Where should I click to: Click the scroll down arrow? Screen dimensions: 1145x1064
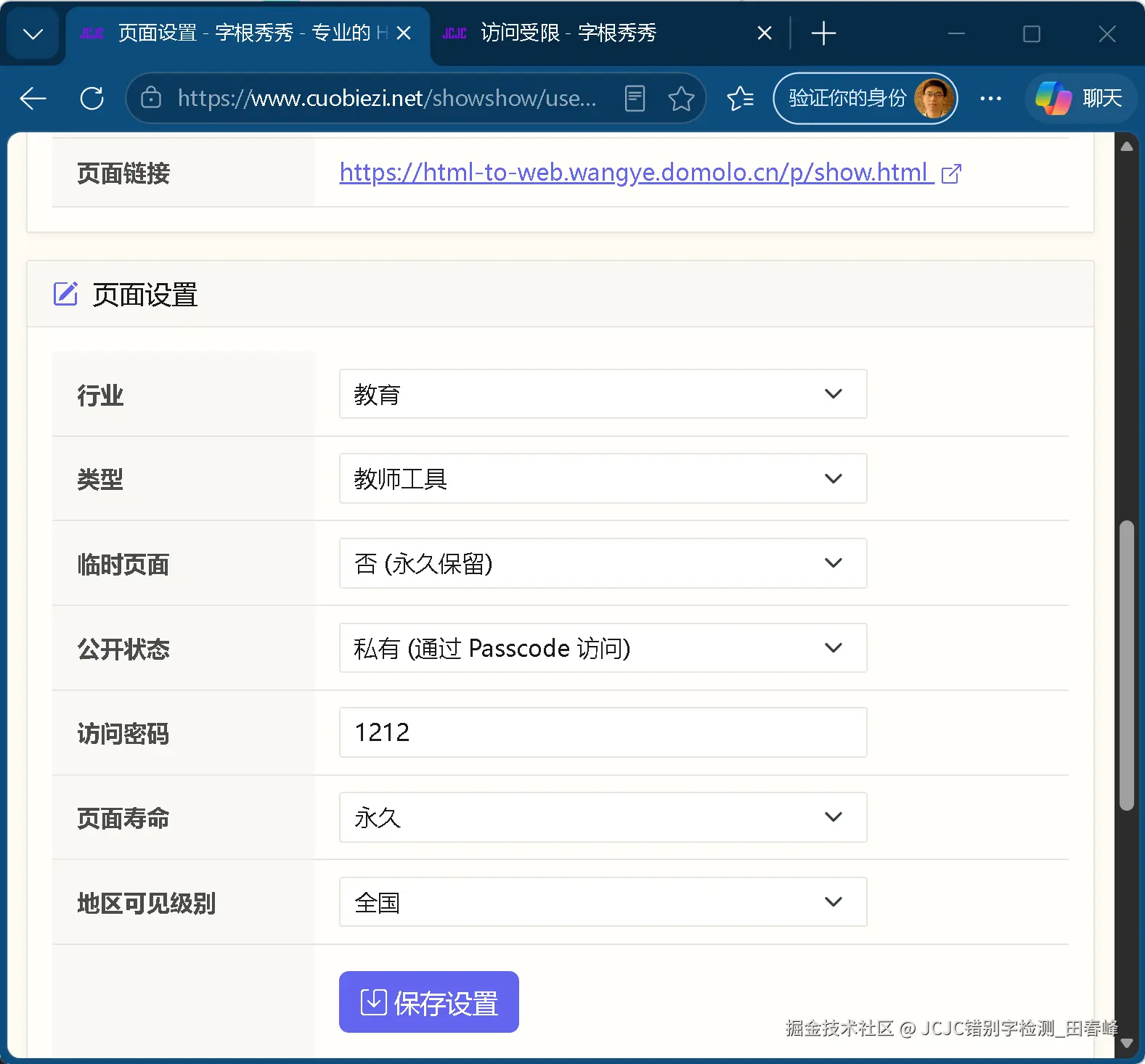coord(1126,1043)
